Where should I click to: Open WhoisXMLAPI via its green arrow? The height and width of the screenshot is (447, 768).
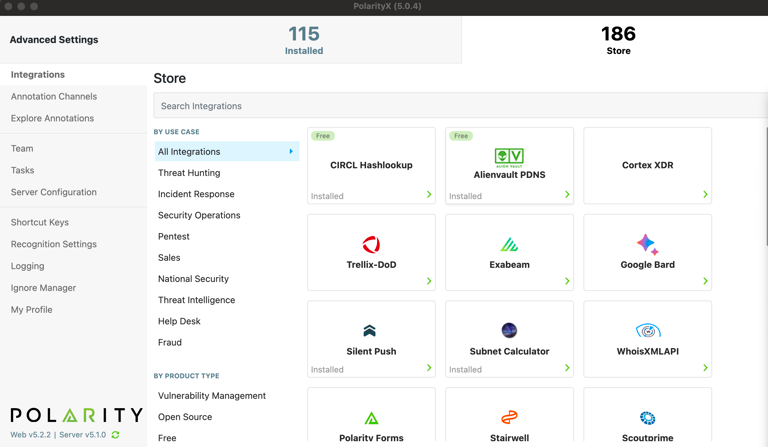tap(705, 368)
